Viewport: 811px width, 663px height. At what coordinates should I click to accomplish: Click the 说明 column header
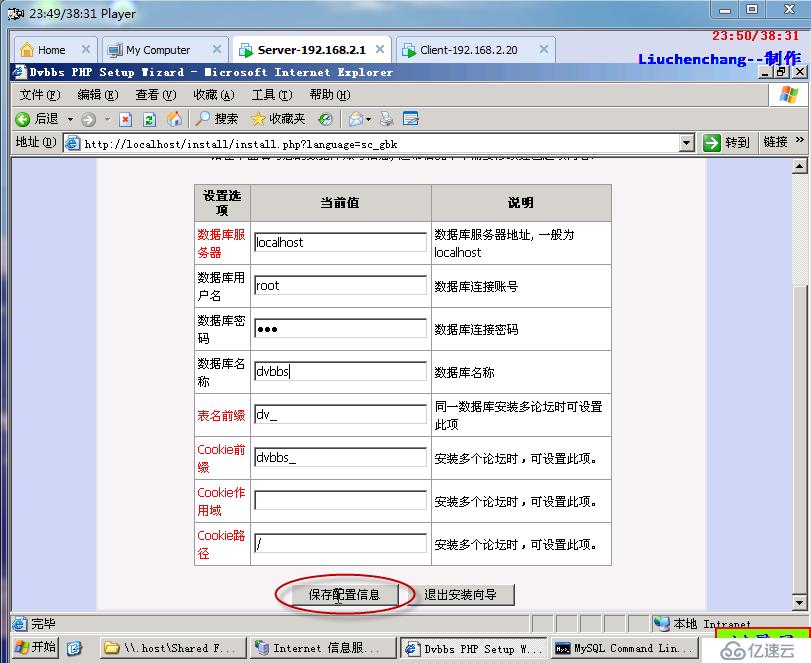[521, 203]
